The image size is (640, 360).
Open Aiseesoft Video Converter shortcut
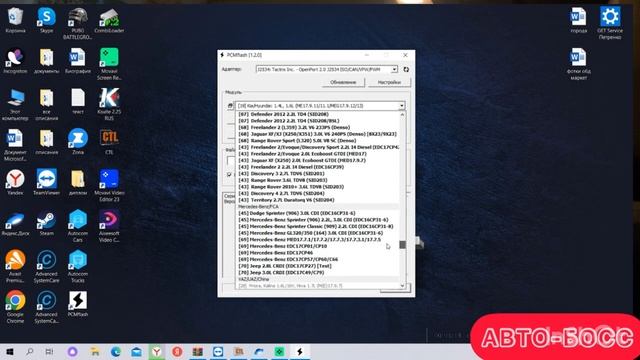(x=109, y=226)
